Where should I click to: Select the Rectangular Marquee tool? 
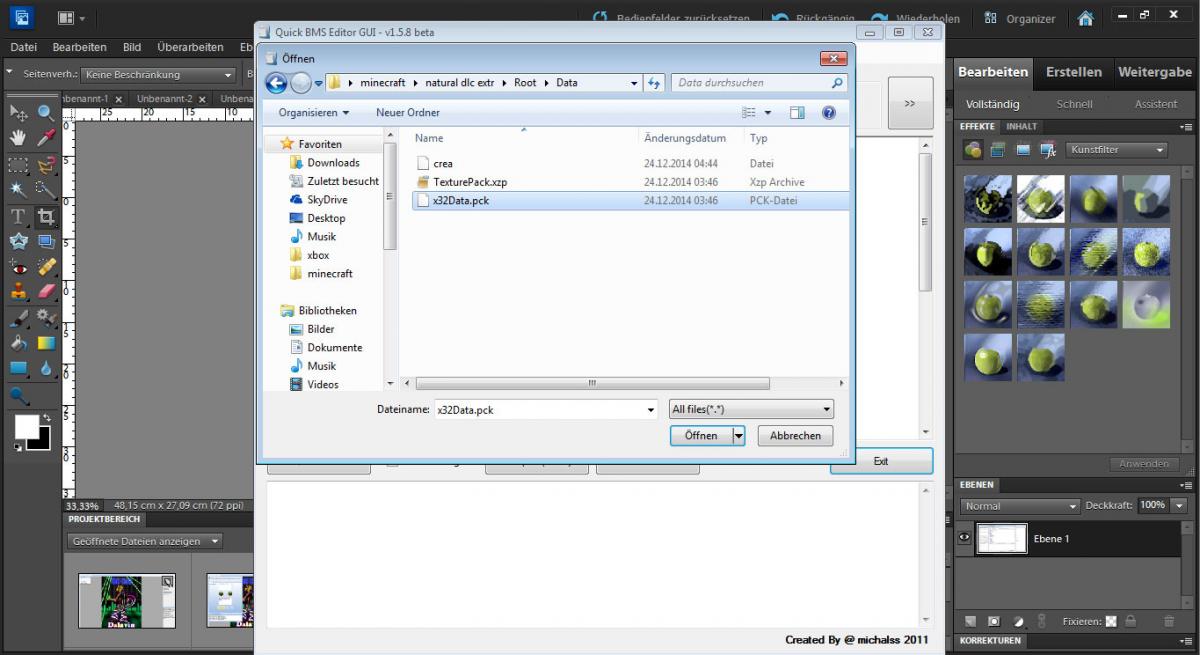[x=18, y=164]
